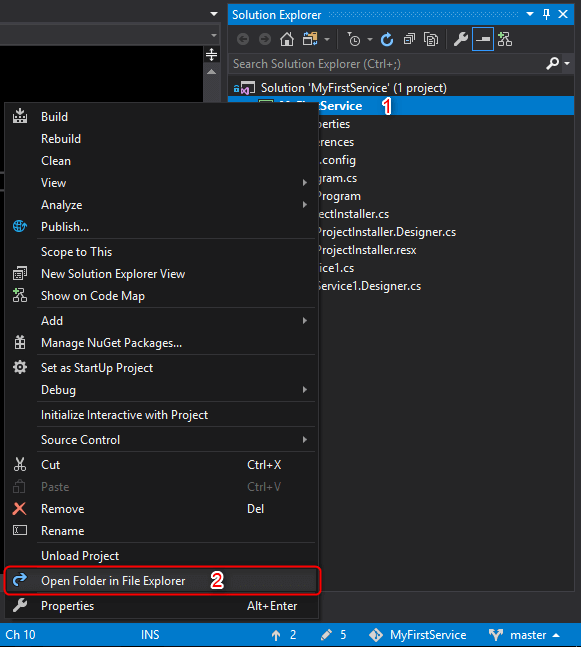581x647 pixels.
Task: Click the MyFirstService repository in status bar
Action: click(x=418, y=635)
